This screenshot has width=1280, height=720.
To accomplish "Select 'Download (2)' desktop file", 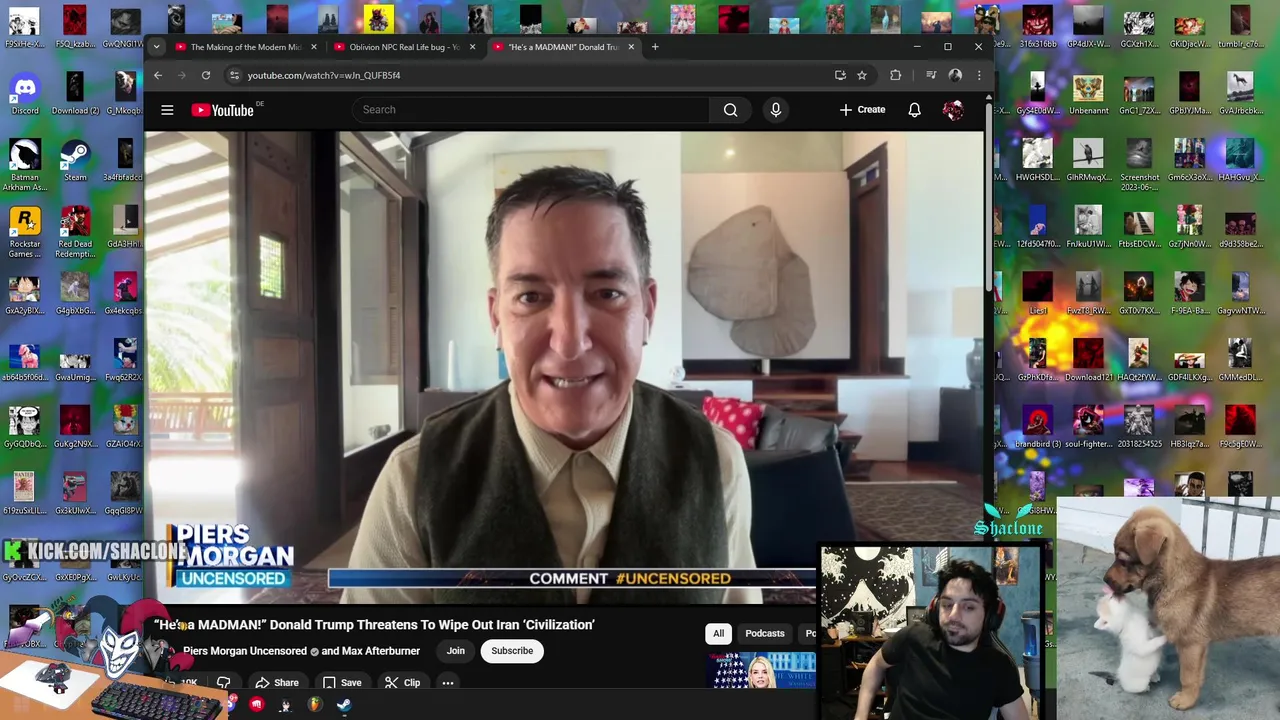I will point(75,94).
